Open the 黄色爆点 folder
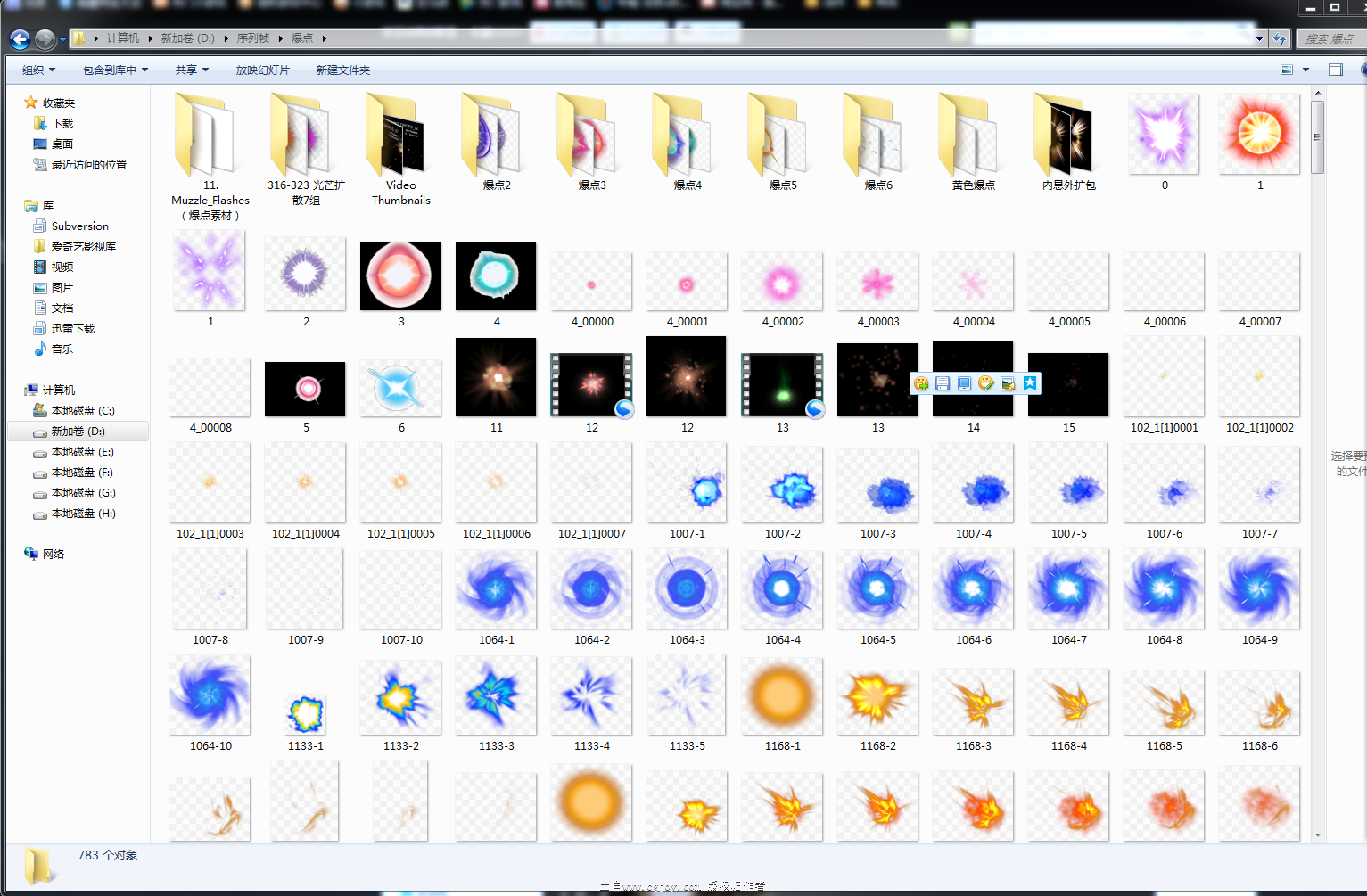 974,142
